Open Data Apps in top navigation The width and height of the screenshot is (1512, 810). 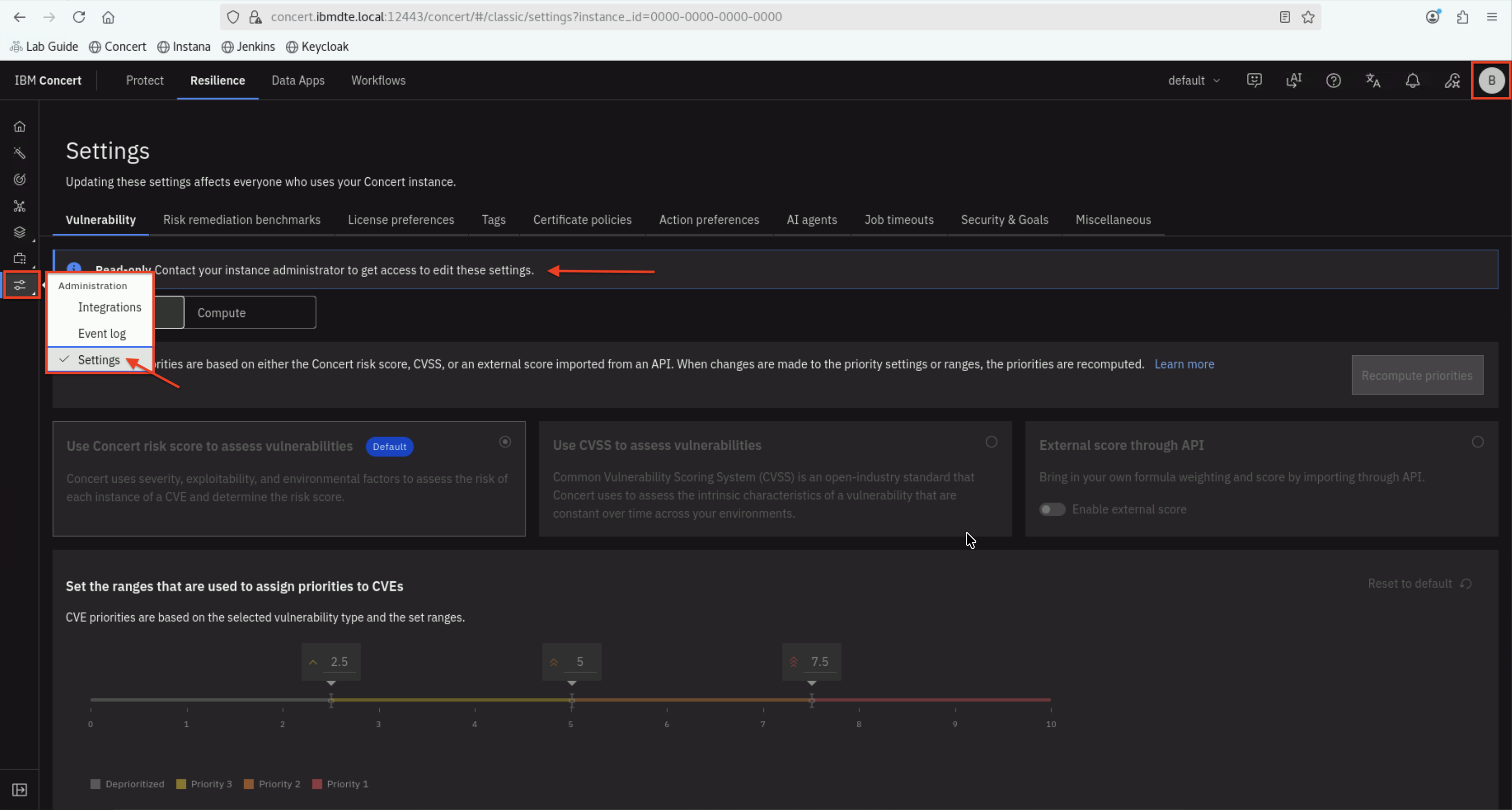tap(298, 81)
